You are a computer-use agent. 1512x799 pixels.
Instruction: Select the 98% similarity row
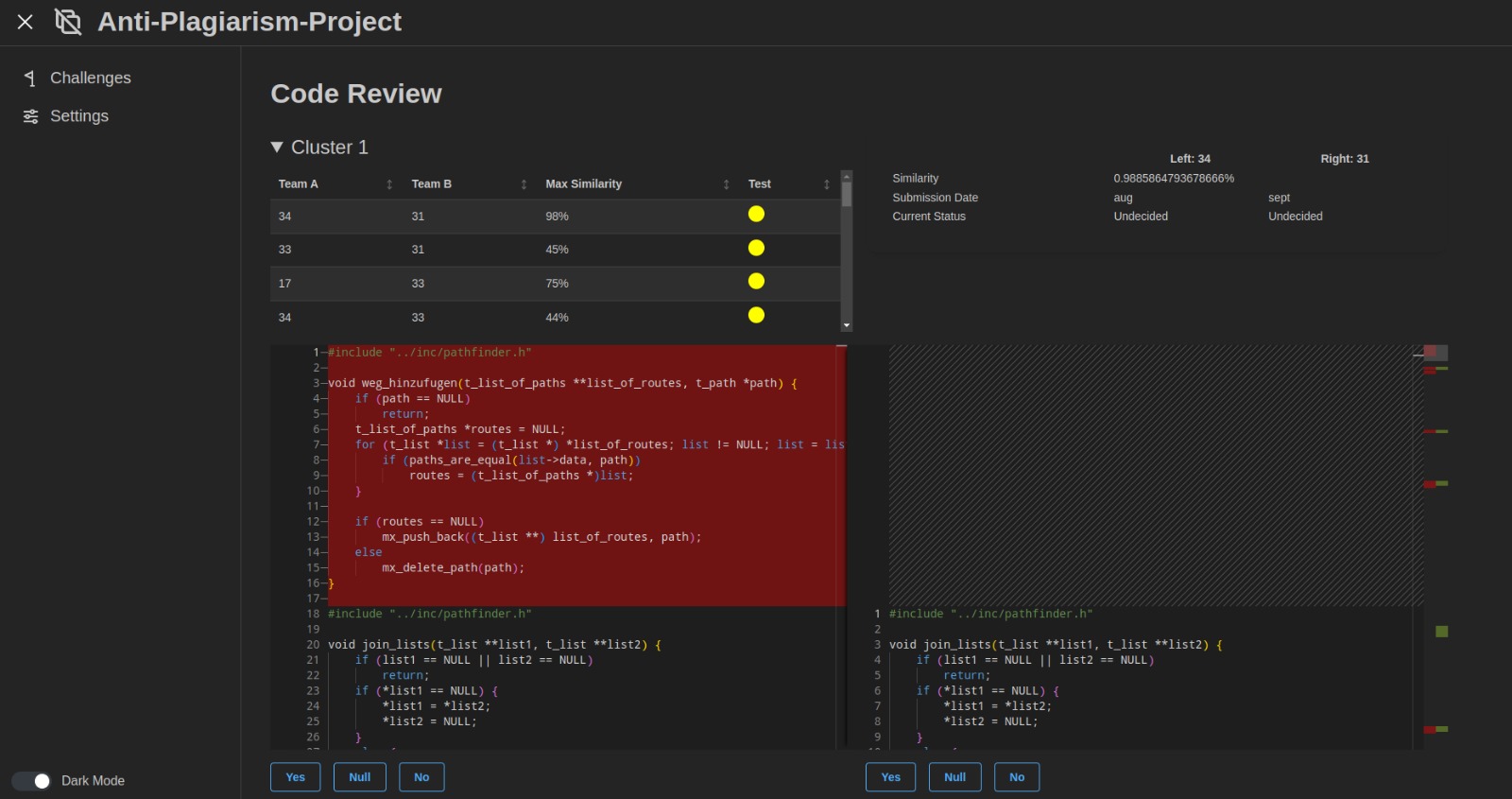pos(555,217)
